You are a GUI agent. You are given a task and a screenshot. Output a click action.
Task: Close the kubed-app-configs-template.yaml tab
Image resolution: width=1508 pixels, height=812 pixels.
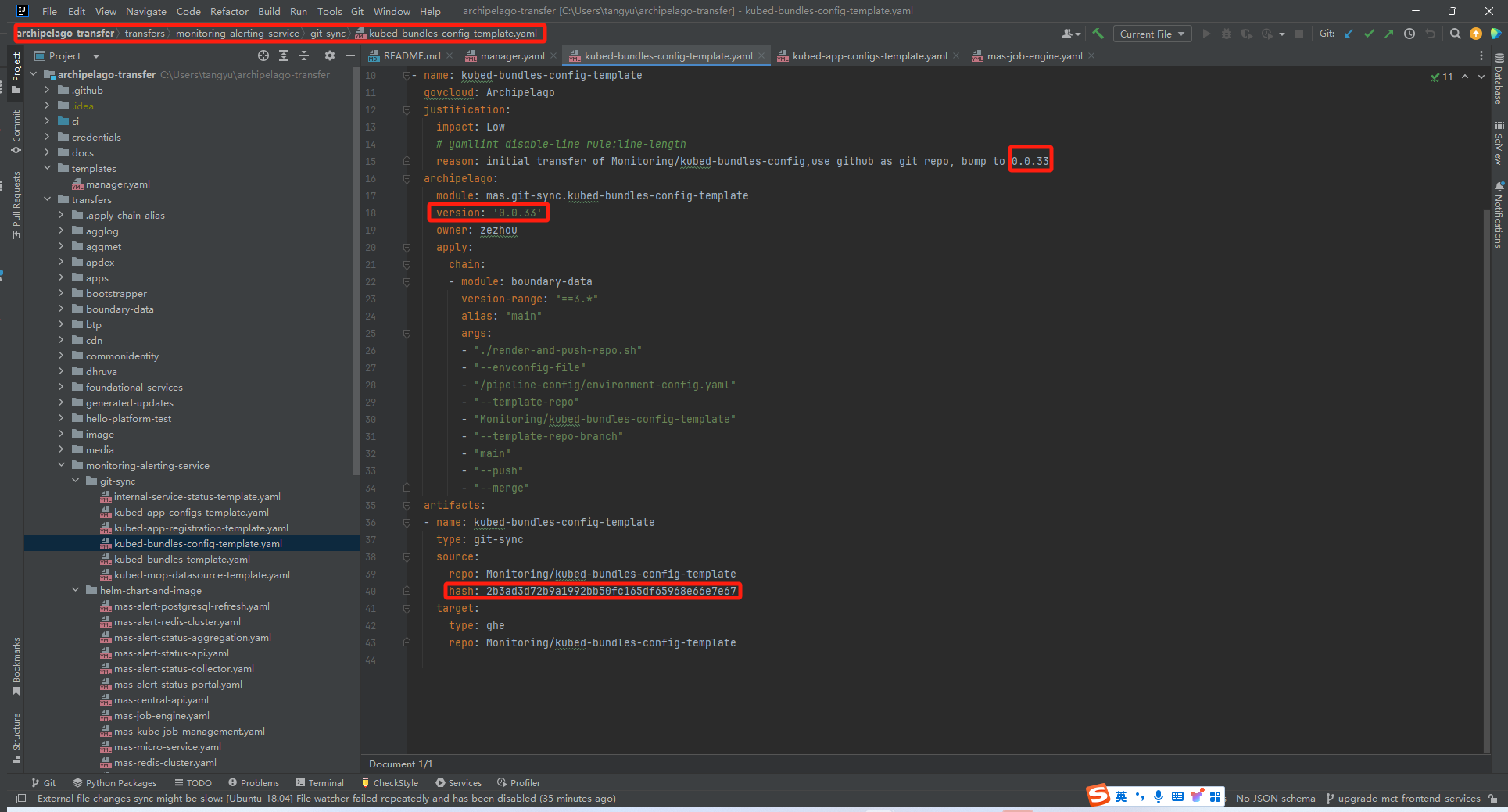click(956, 55)
